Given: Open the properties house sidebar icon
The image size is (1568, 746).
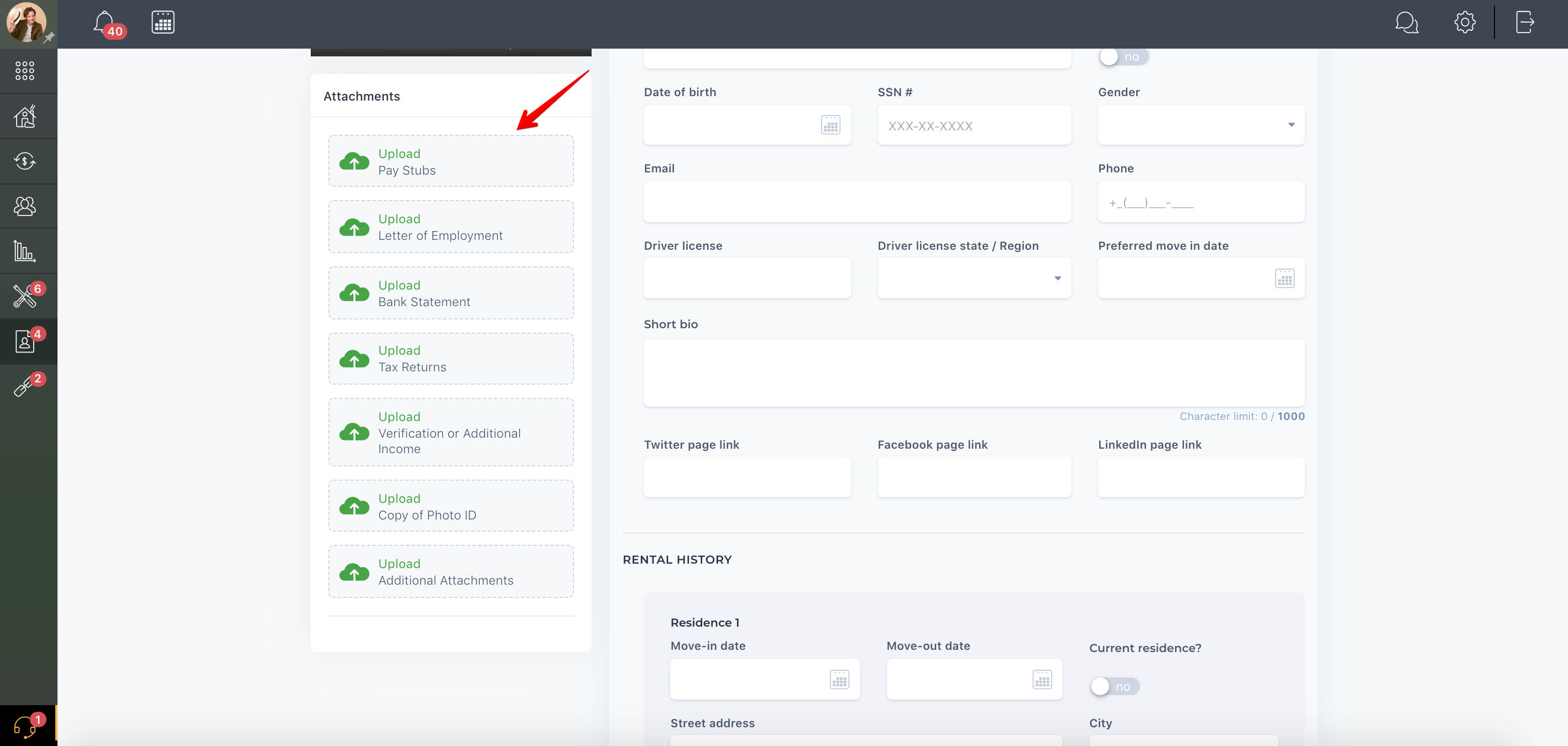Looking at the screenshot, I should (x=25, y=115).
